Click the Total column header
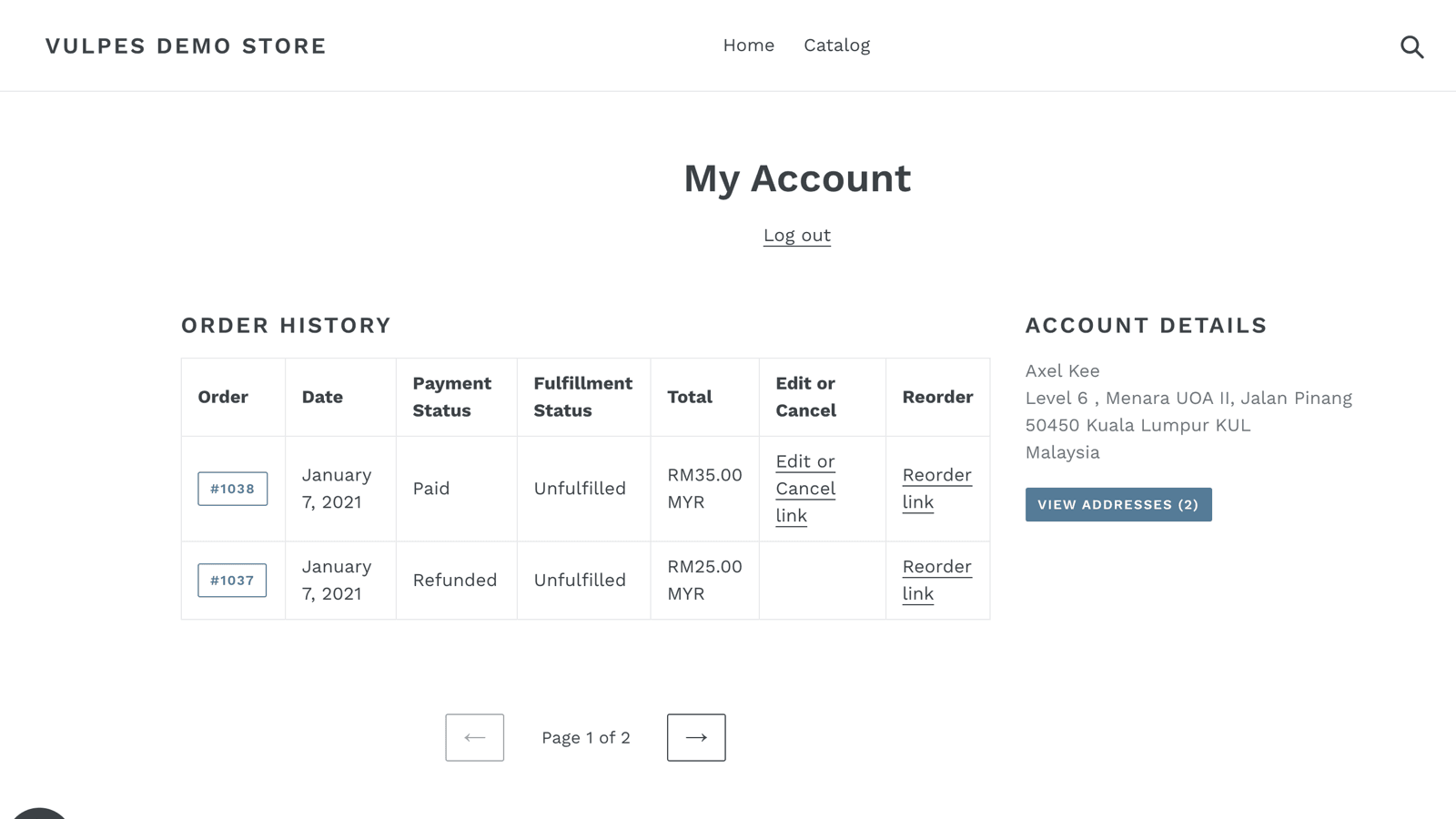Screen dimensions: 1456x819 click(690, 397)
